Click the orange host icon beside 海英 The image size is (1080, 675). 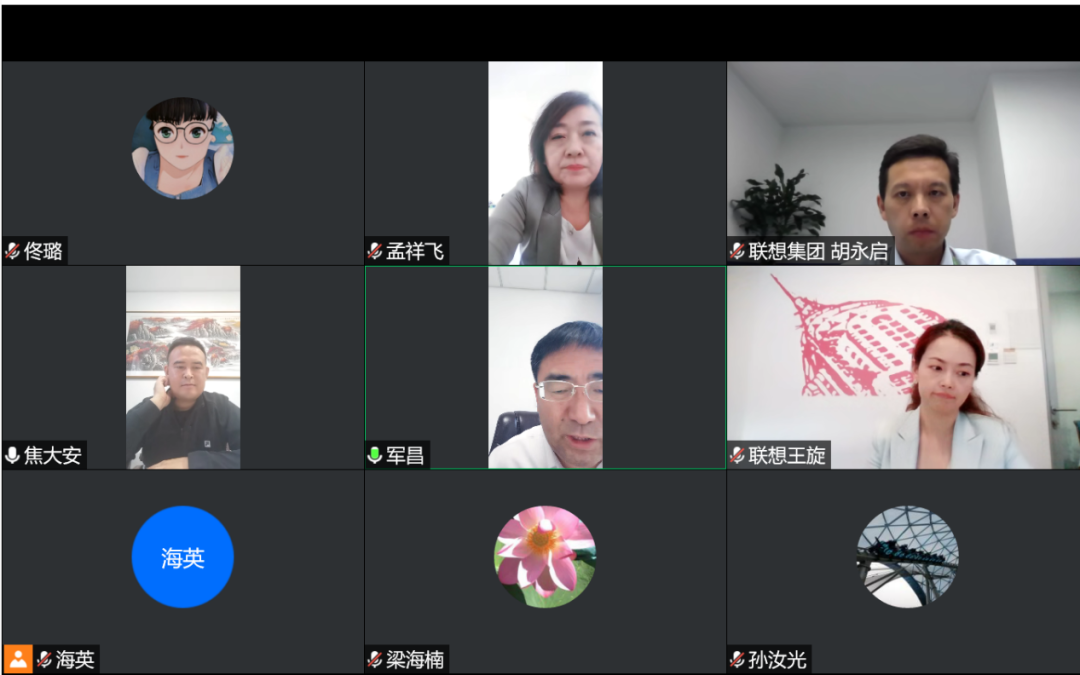pos(18,659)
